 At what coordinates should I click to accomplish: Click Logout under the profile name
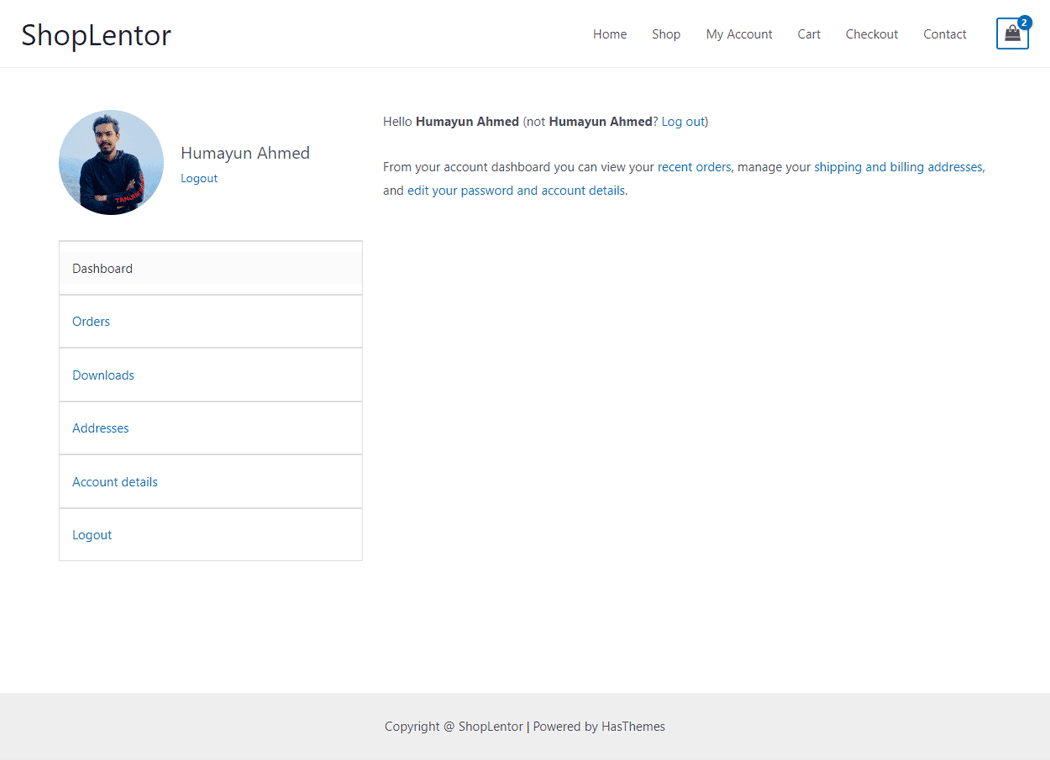[199, 178]
